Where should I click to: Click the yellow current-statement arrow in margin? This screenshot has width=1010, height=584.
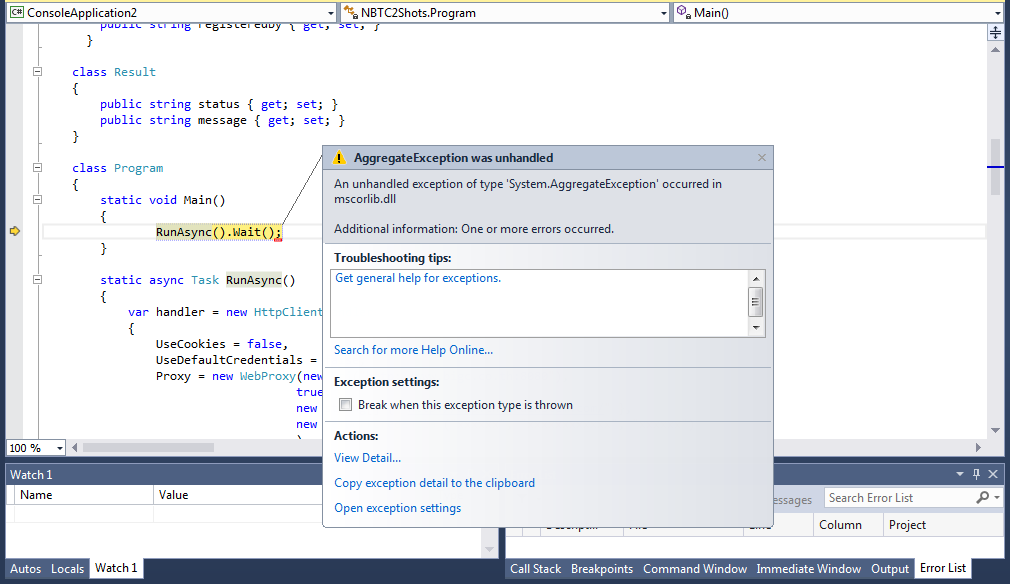click(15, 231)
